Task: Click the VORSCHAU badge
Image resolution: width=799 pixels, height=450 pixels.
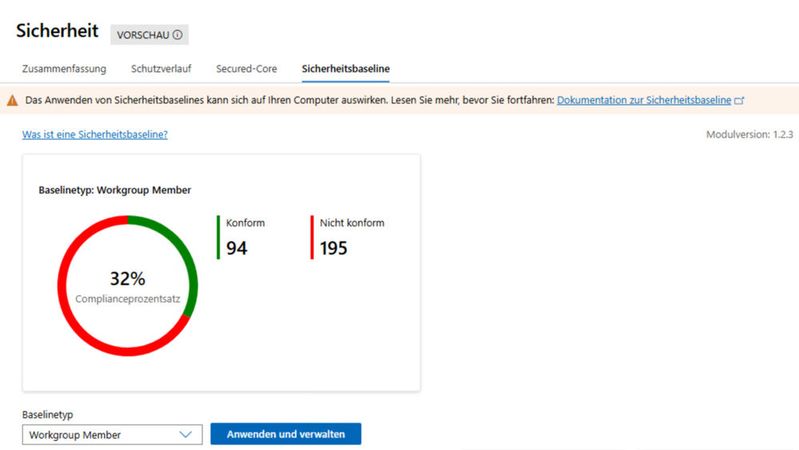Action: pos(149,35)
